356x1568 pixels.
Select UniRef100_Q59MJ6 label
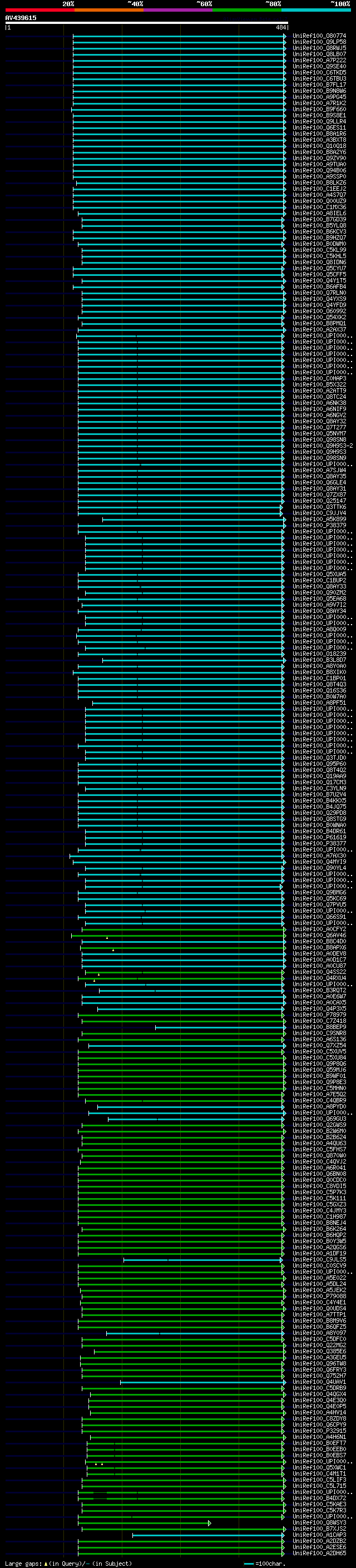click(319, 1070)
